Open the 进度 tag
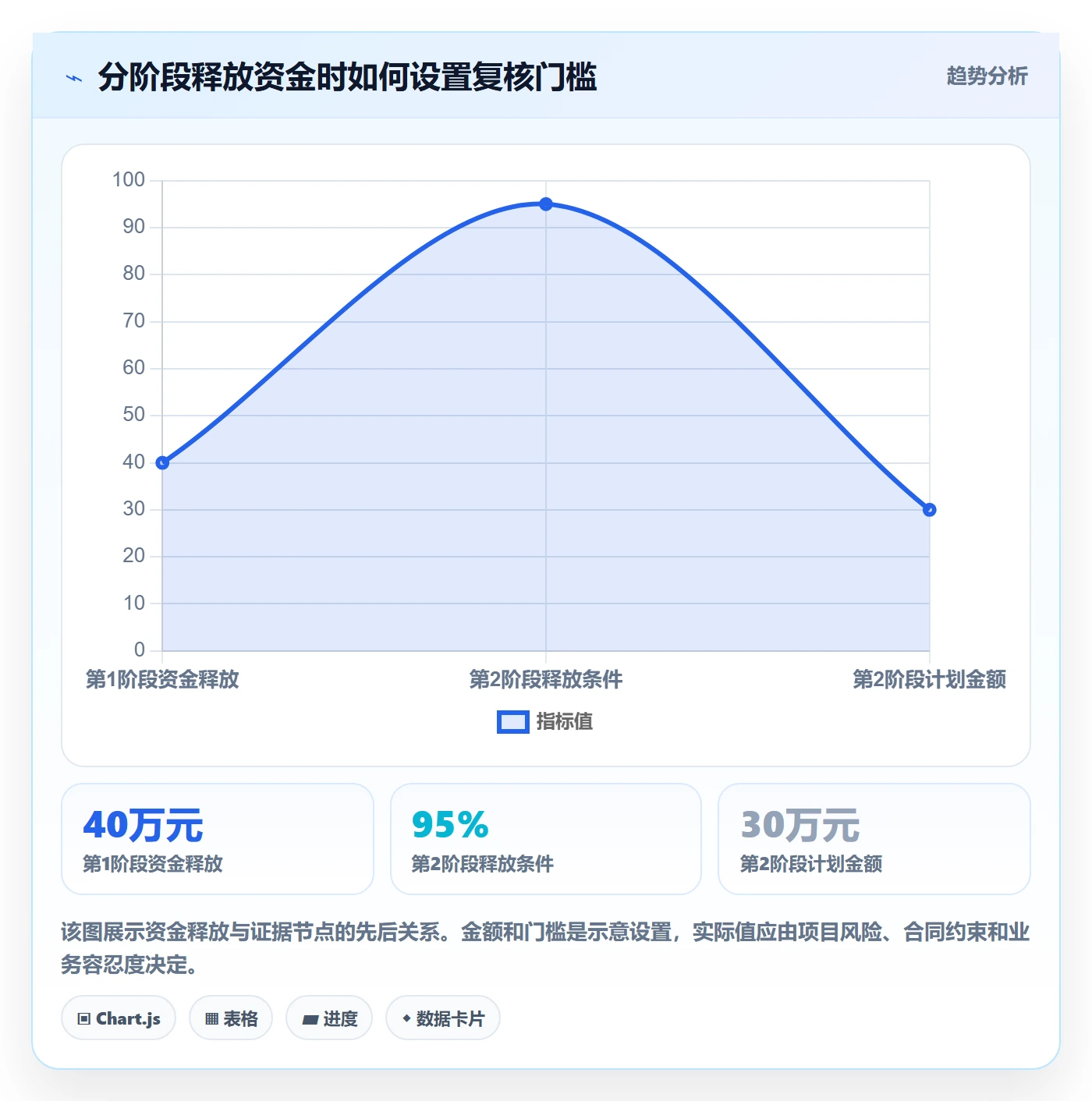The image size is (1092, 1101). [x=329, y=1018]
